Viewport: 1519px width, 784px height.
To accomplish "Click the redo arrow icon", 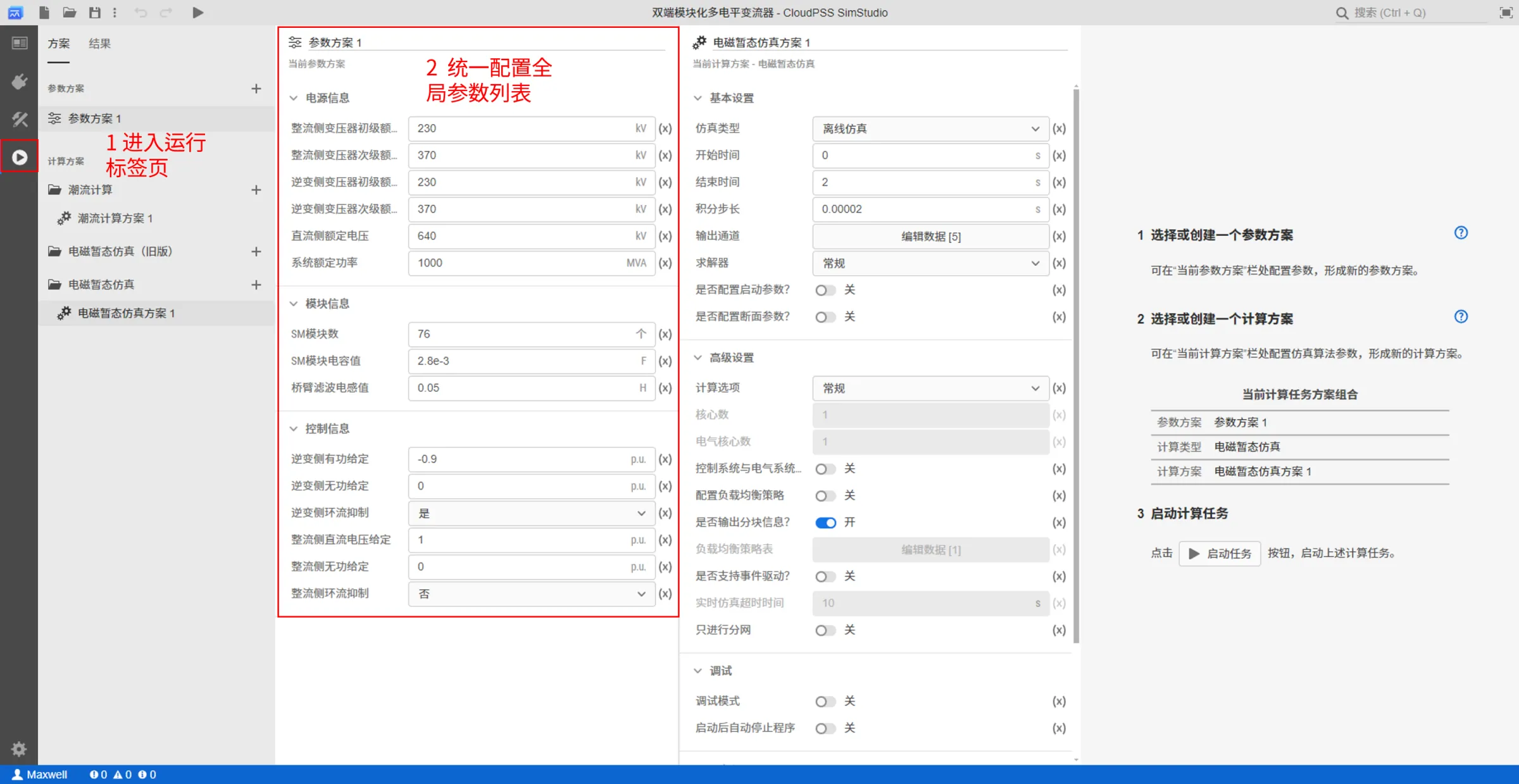I will coord(166,12).
